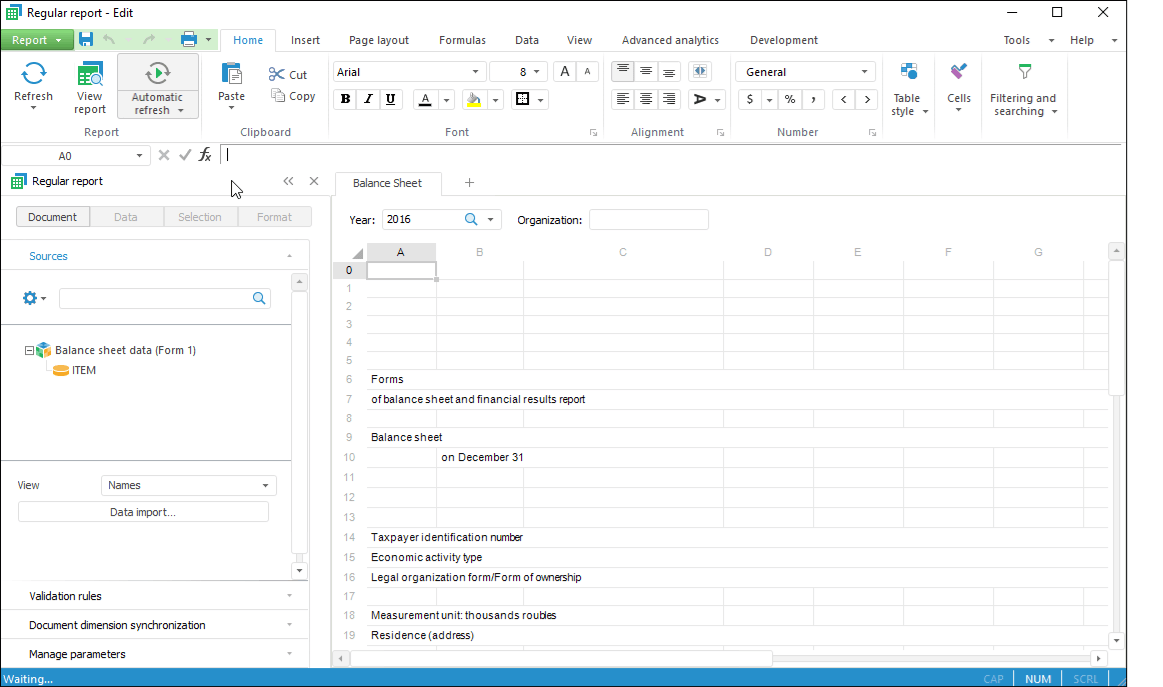Screen dimensions: 1163x687
Task: Click the Filtering and searching icon
Action: click(x=1023, y=73)
